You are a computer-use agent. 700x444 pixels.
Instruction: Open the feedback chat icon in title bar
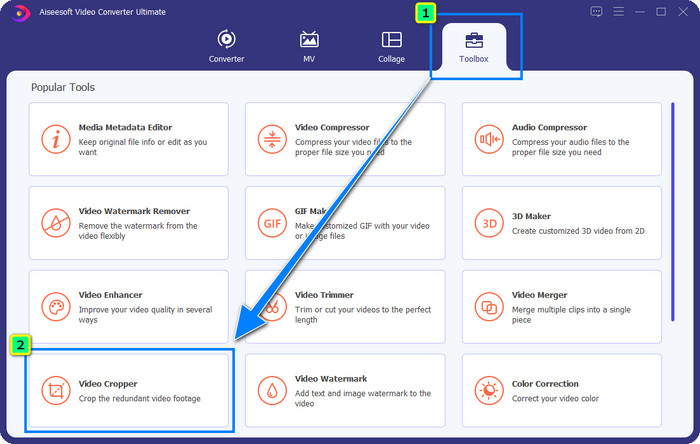tap(596, 12)
